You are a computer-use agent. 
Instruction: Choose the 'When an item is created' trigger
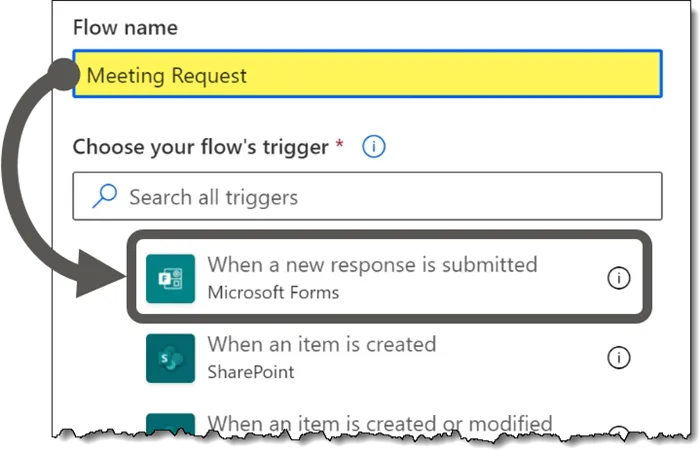pos(321,344)
